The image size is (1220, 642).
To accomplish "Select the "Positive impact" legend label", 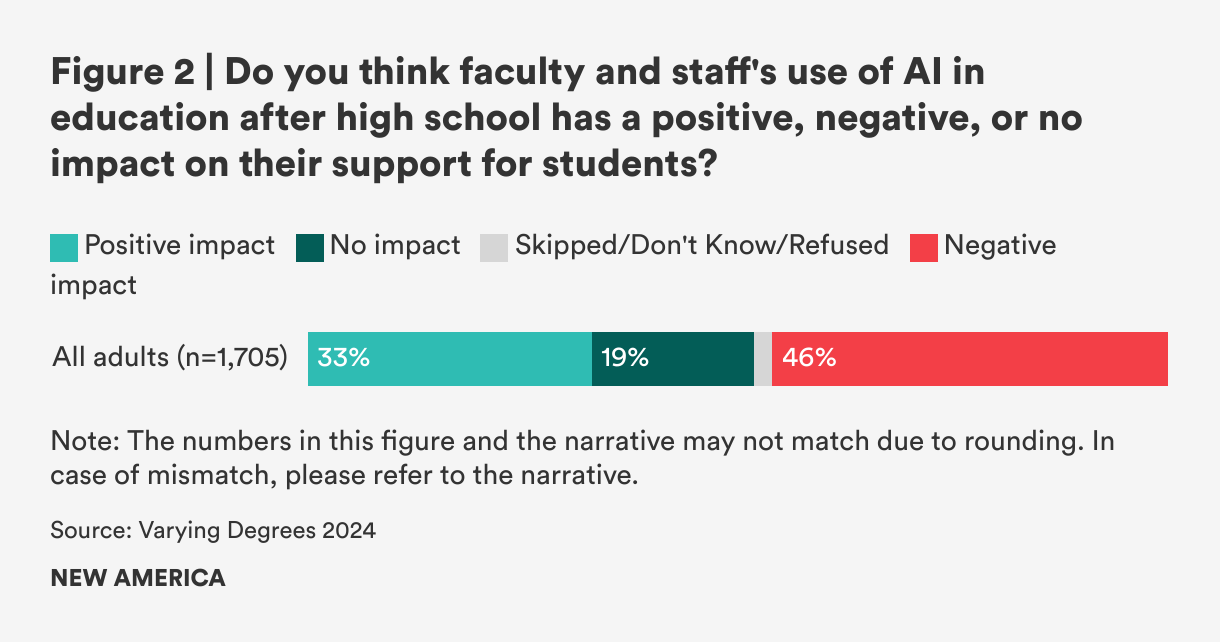I will click(179, 245).
